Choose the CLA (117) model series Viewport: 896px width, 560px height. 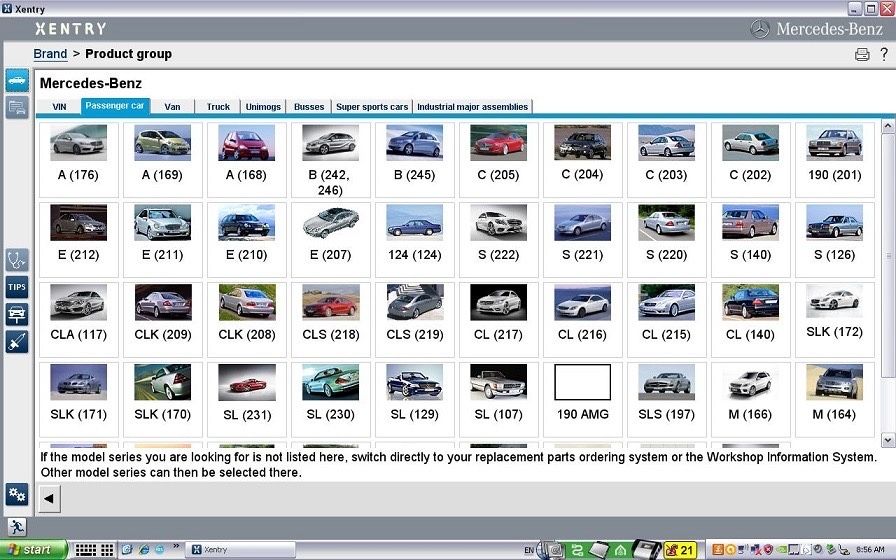coord(78,319)
